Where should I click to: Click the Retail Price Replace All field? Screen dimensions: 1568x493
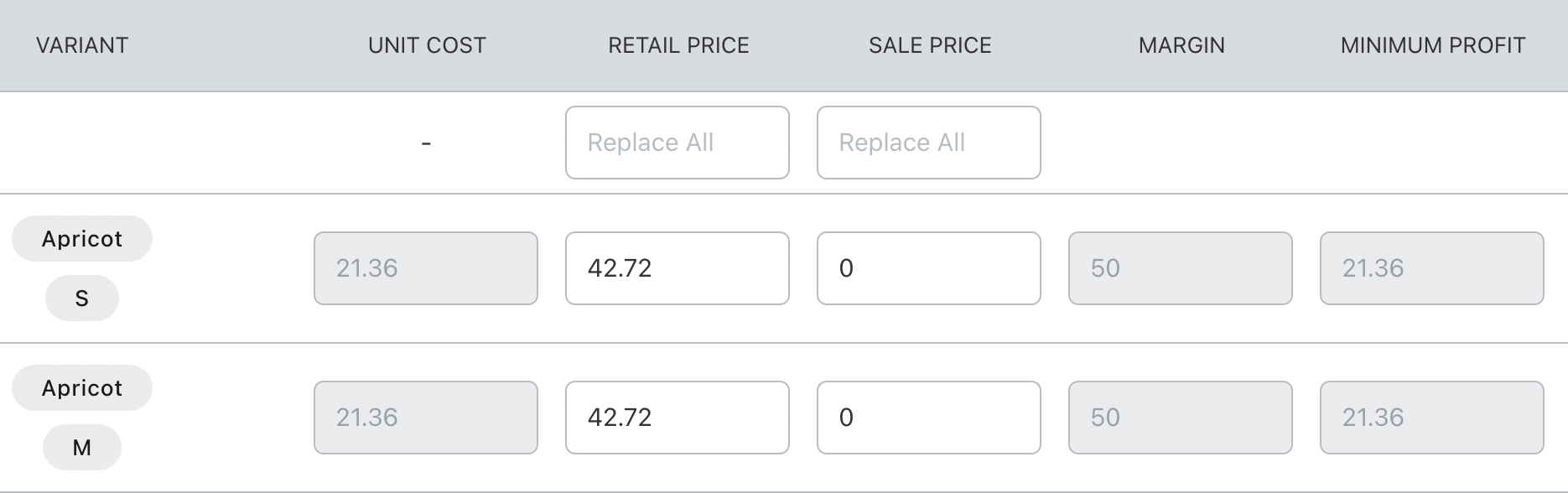(677, 143)
